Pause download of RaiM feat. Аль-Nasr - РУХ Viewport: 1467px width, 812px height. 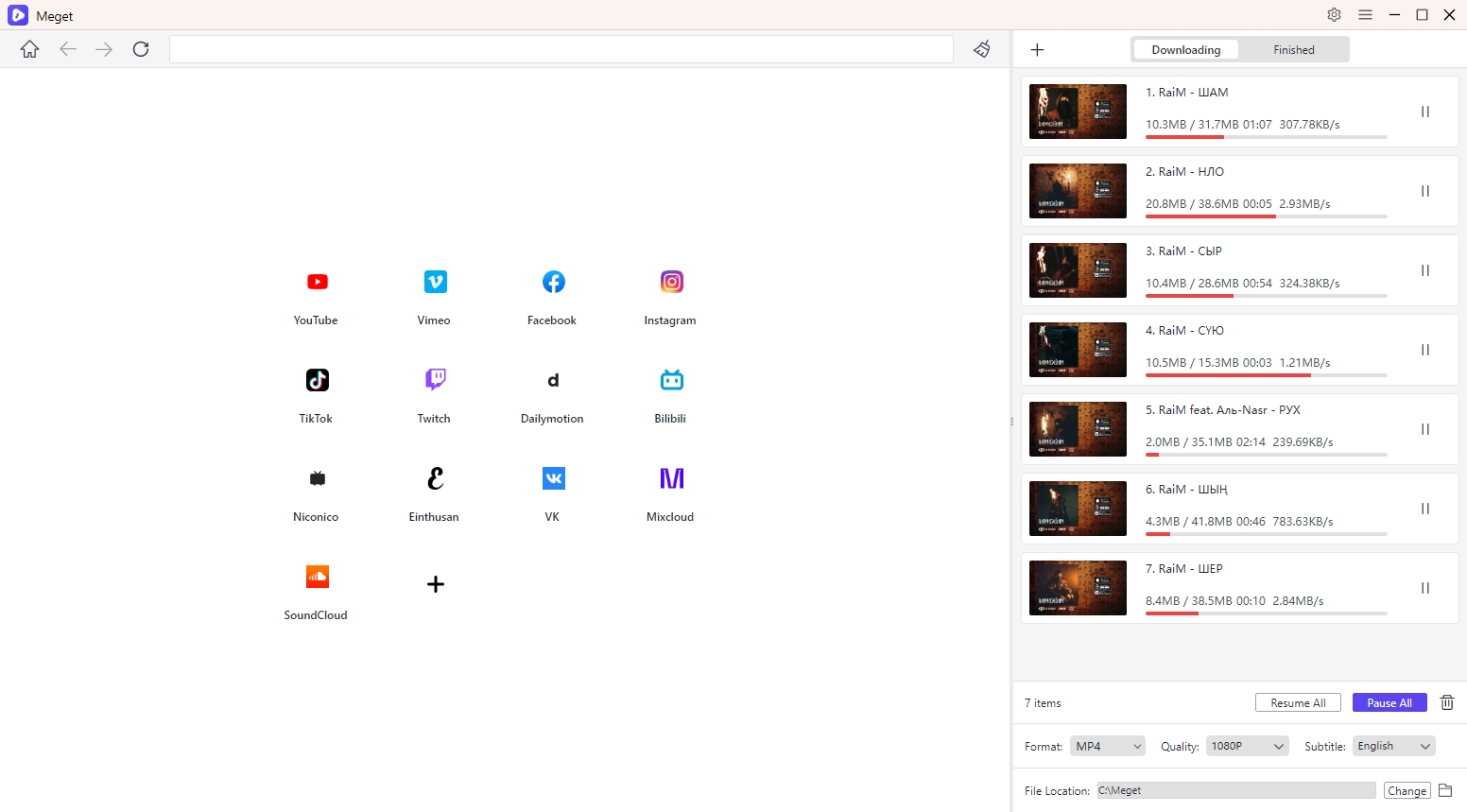[x=1424, y=429]
